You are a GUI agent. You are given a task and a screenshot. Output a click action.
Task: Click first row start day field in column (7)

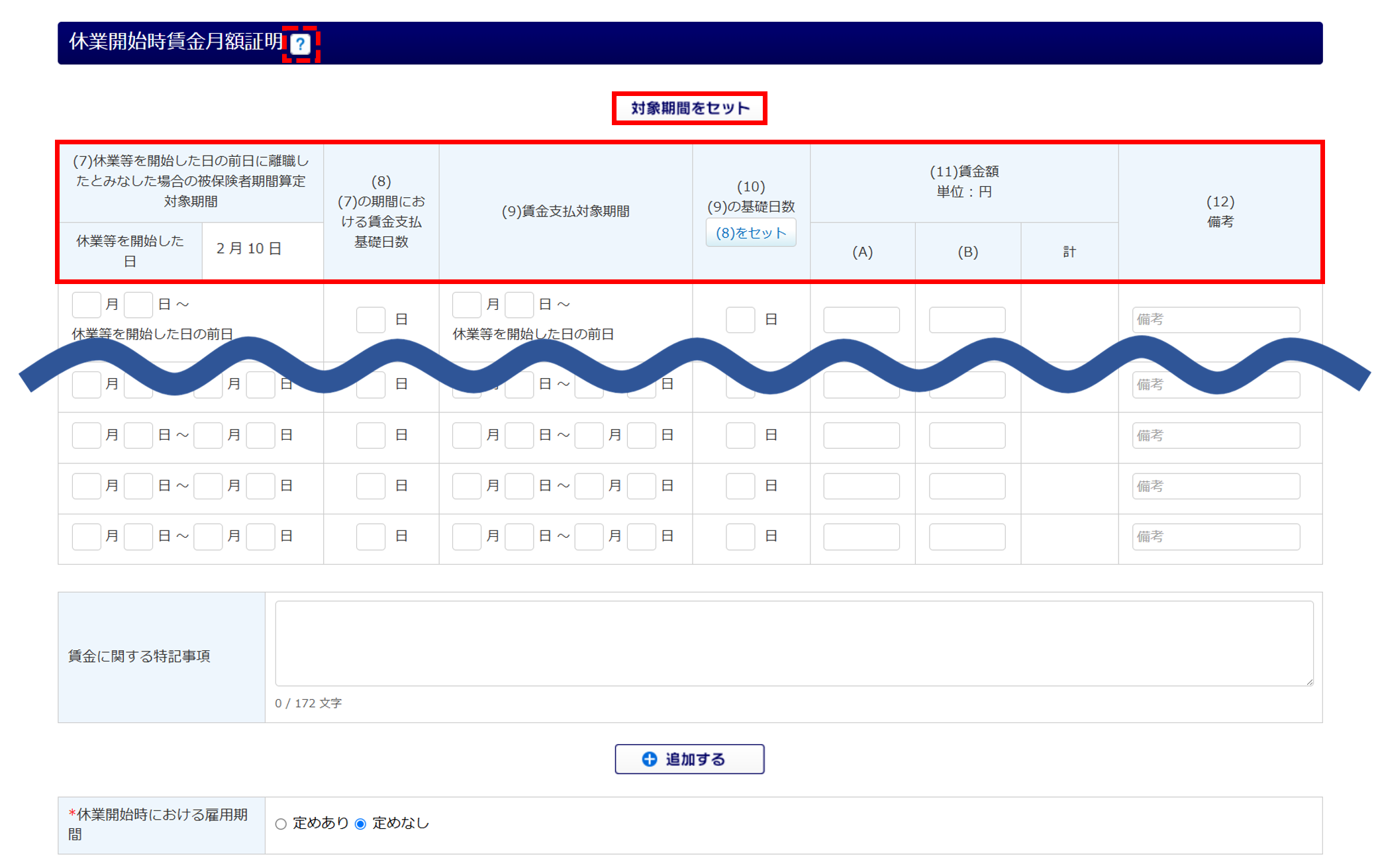coord(138,305)
